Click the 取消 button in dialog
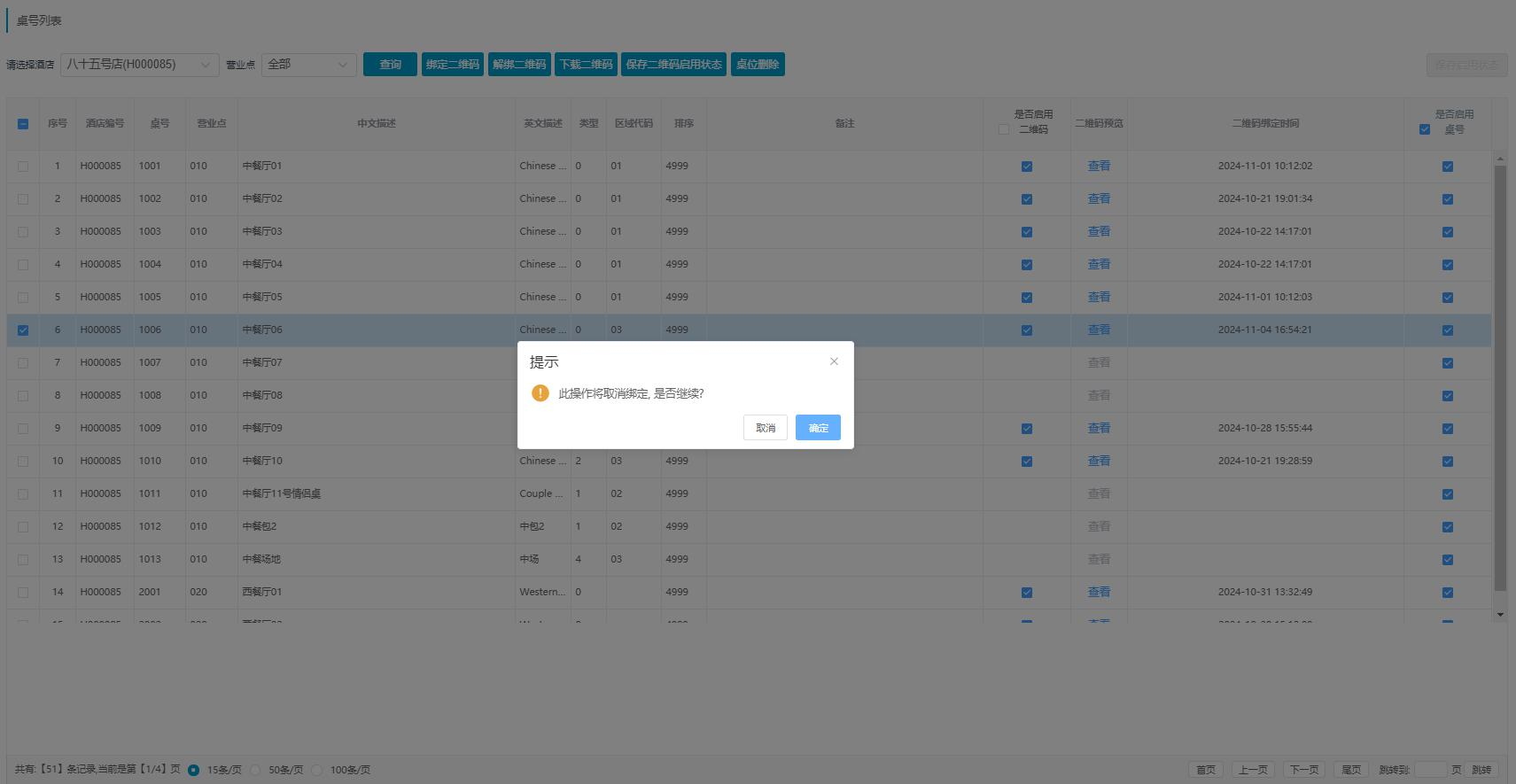Image resolution: width=1516 pixels, height=784 pixels. tap(766, 428)
